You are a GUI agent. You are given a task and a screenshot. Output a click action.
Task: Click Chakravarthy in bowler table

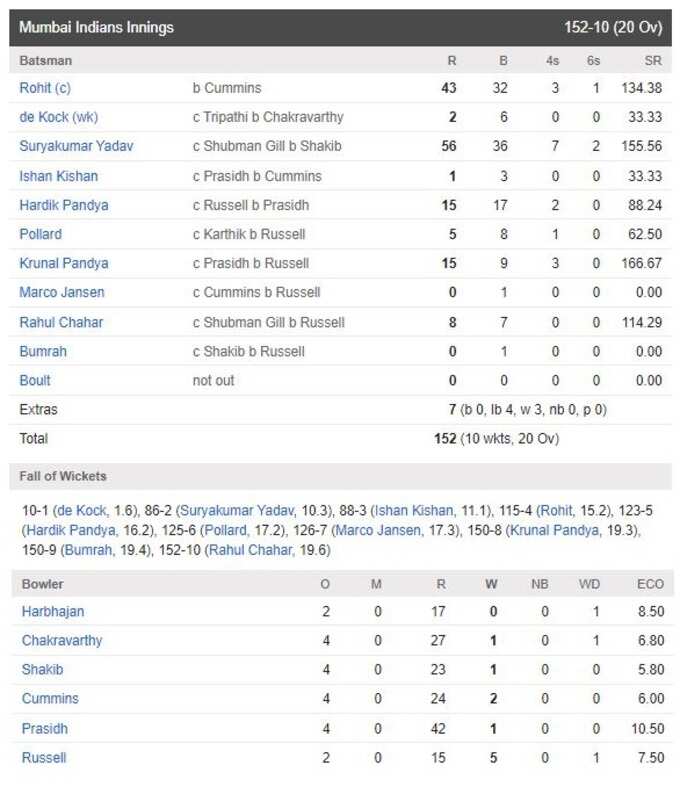(x=62, y=641)
